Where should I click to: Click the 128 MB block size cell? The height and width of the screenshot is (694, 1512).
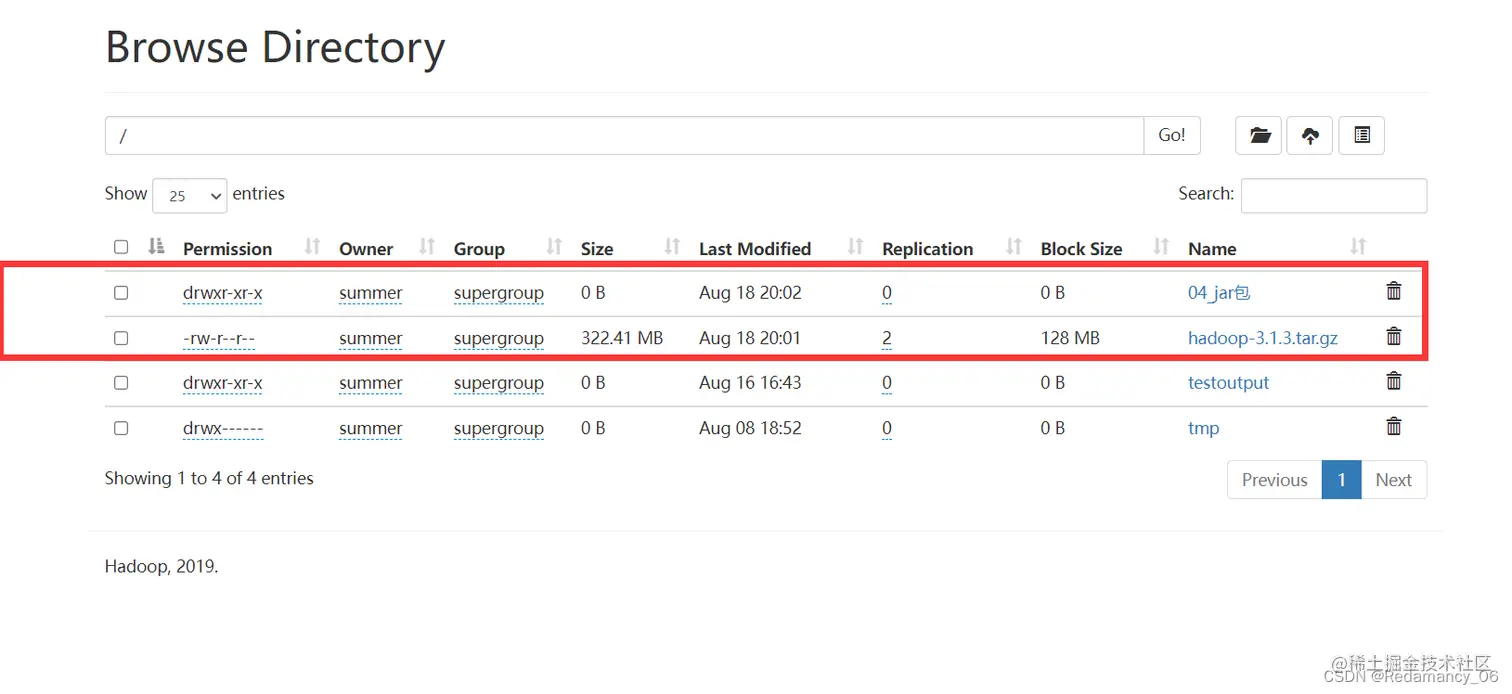point(1070,338)
